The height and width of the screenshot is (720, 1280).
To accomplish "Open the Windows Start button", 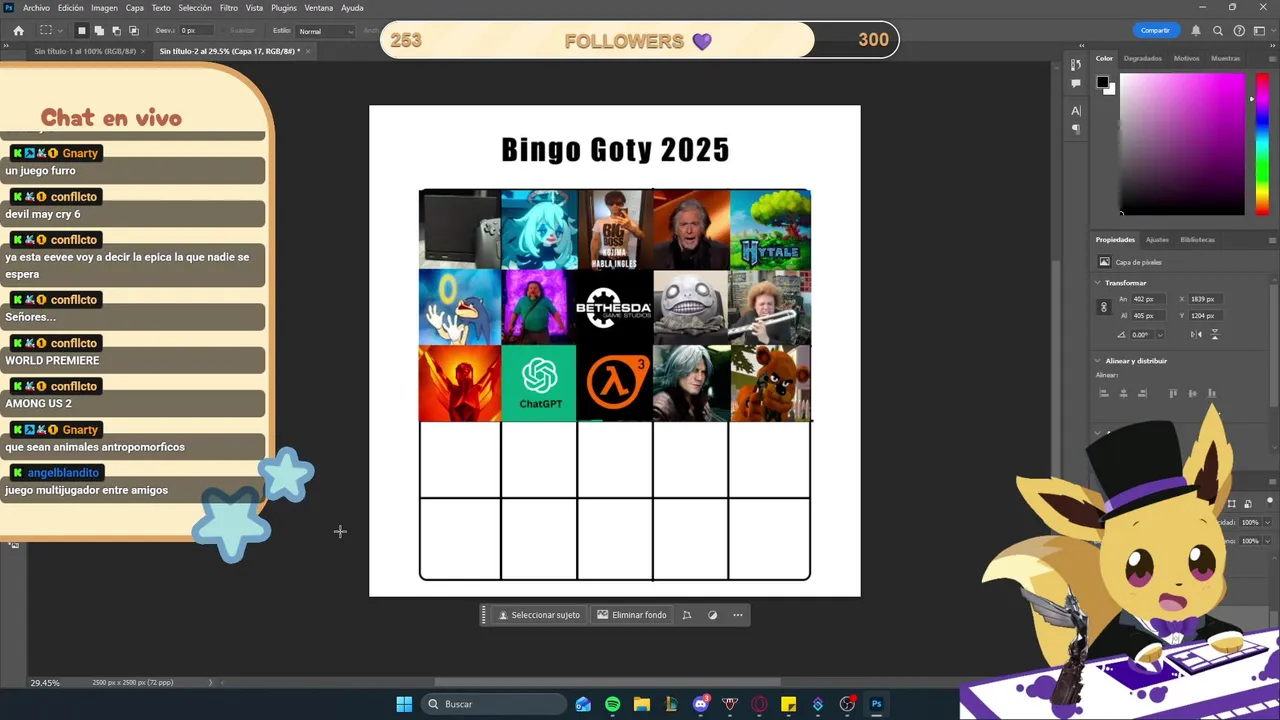I will [x=404, y=704].
